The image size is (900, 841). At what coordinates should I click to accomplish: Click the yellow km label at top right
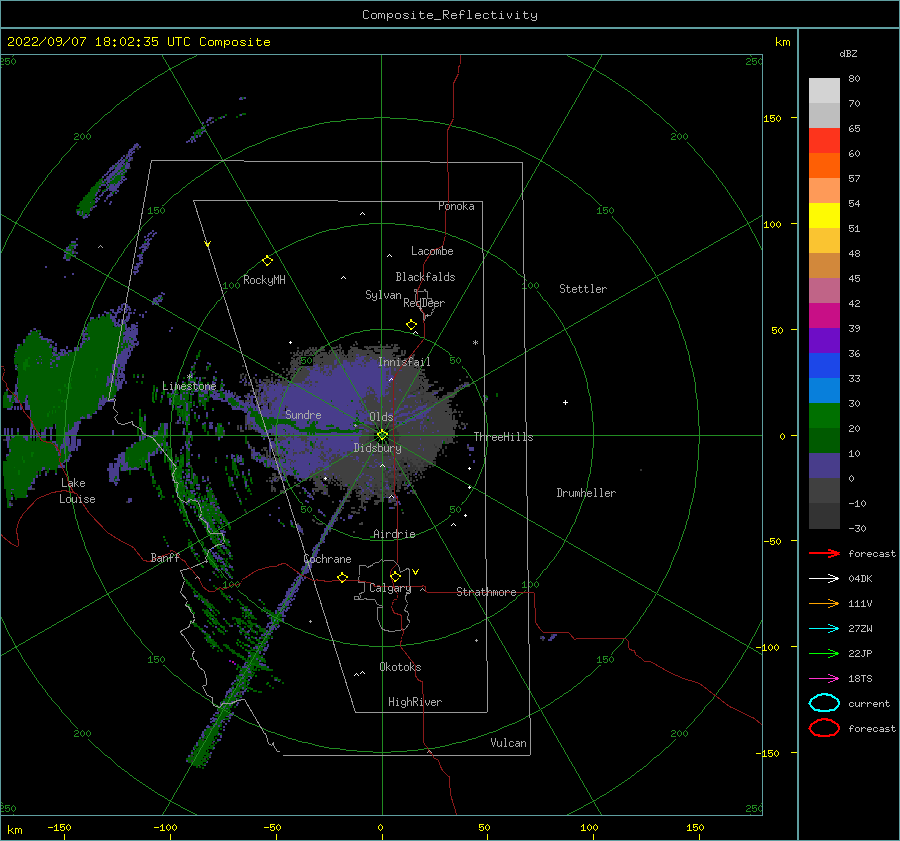(782, 42)
